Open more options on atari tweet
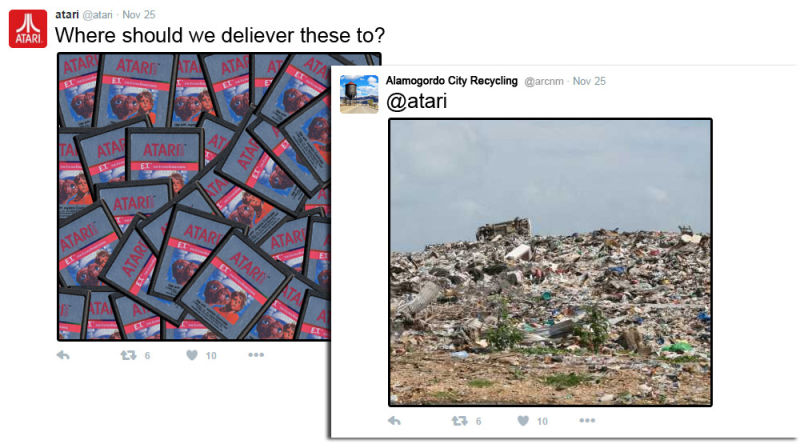 256,355
